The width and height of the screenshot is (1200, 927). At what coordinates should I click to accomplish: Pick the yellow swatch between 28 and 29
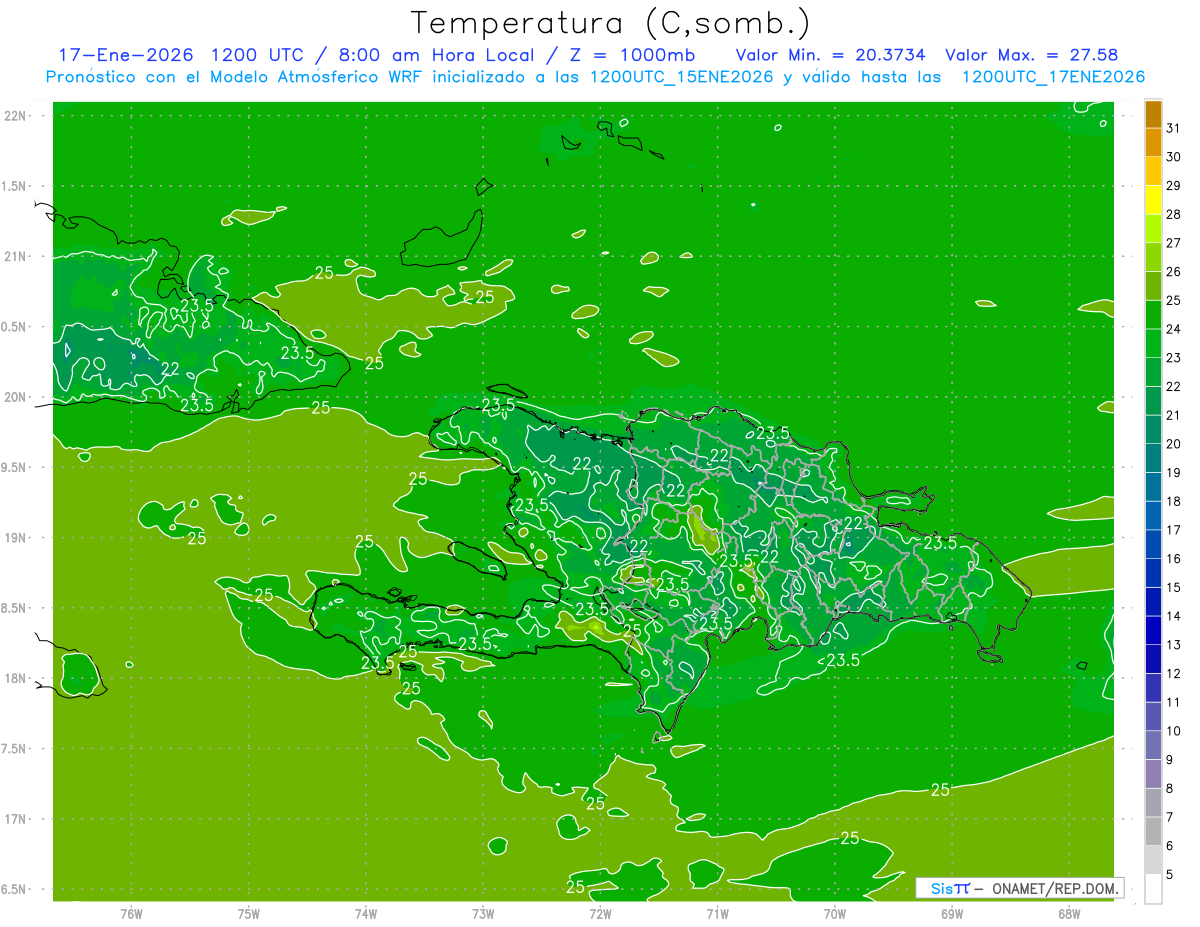[1153, 200]
